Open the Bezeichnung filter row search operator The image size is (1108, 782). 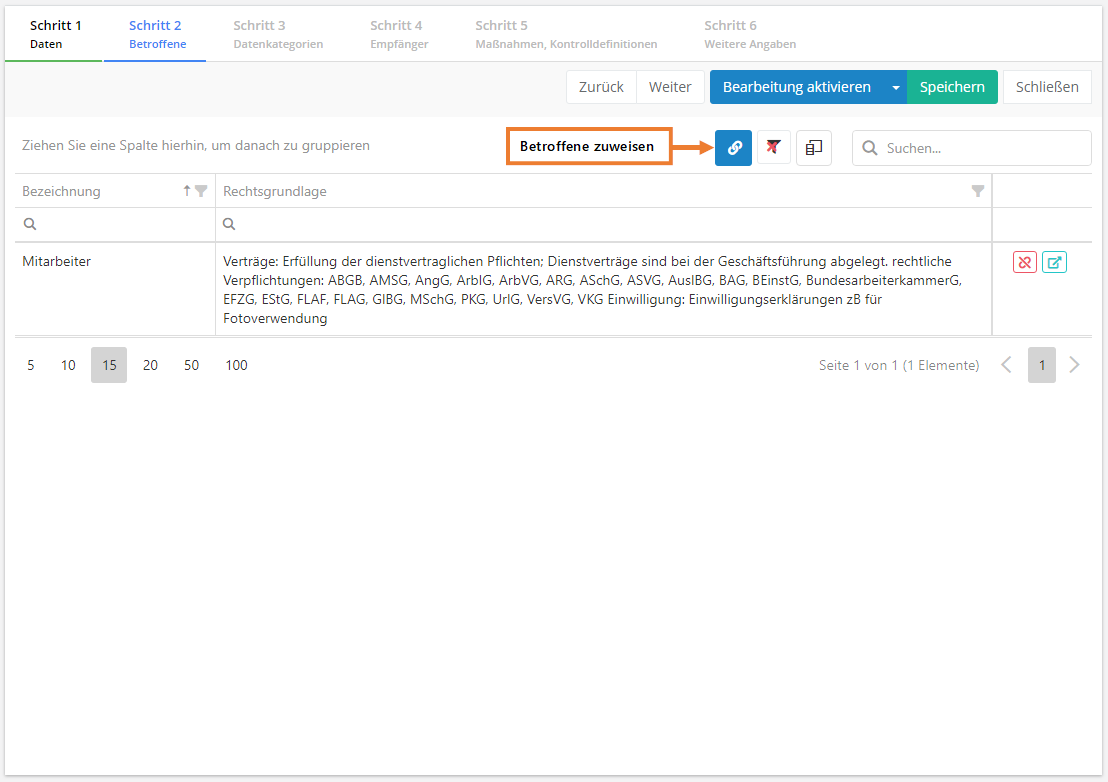point(30,224)
